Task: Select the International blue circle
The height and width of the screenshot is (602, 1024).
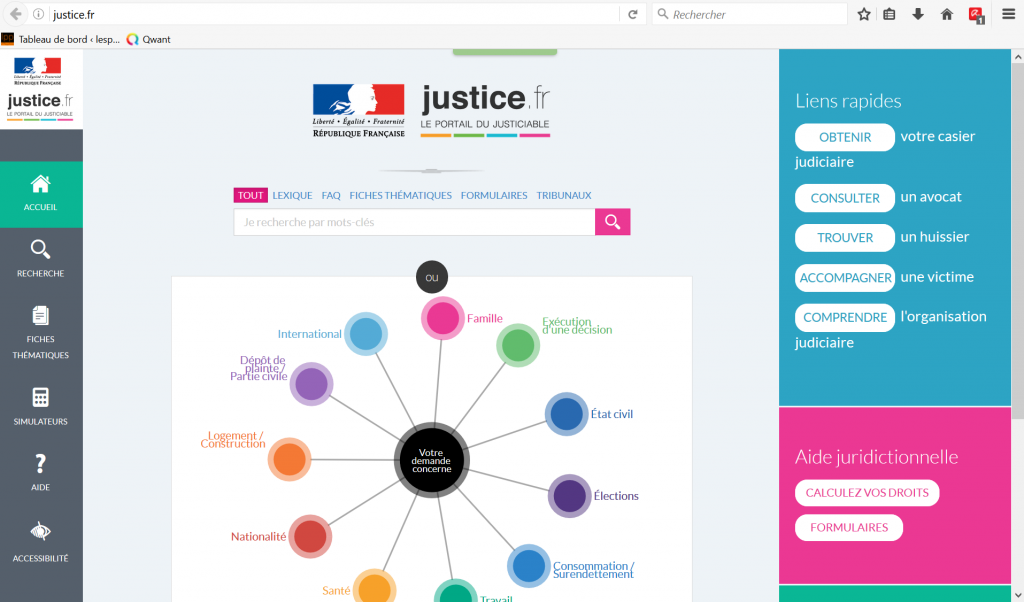Action: (x=366, y=334)
